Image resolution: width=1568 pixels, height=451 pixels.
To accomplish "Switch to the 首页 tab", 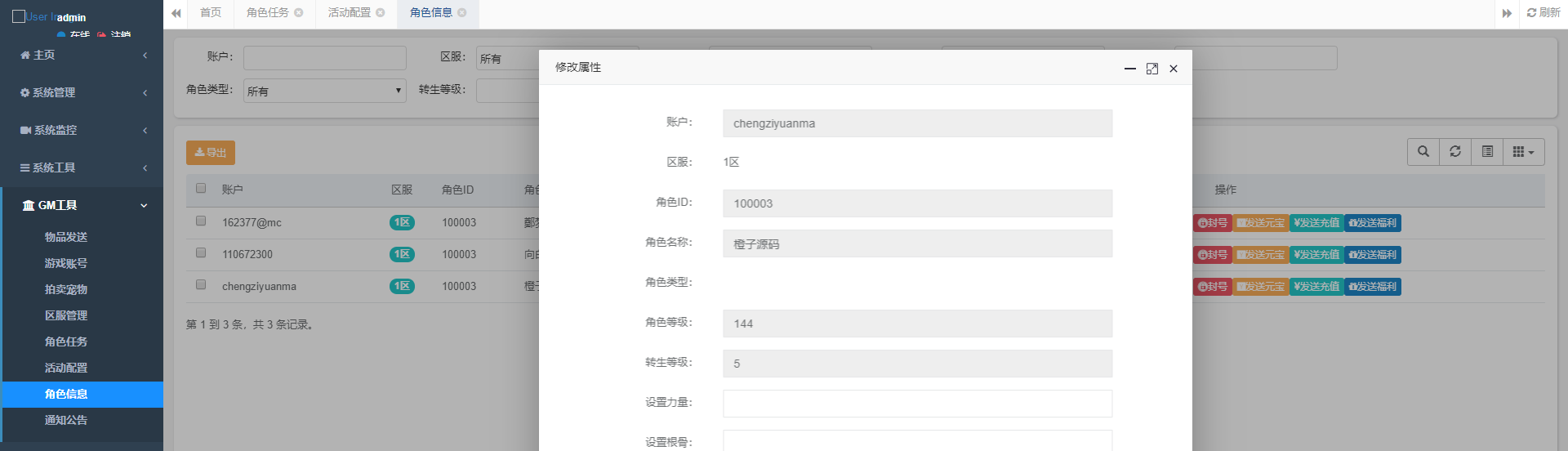I will 211,13.
